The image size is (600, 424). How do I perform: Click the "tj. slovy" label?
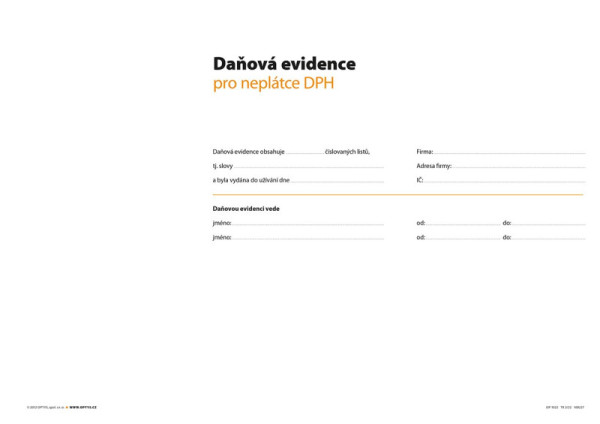coord(223,166)
